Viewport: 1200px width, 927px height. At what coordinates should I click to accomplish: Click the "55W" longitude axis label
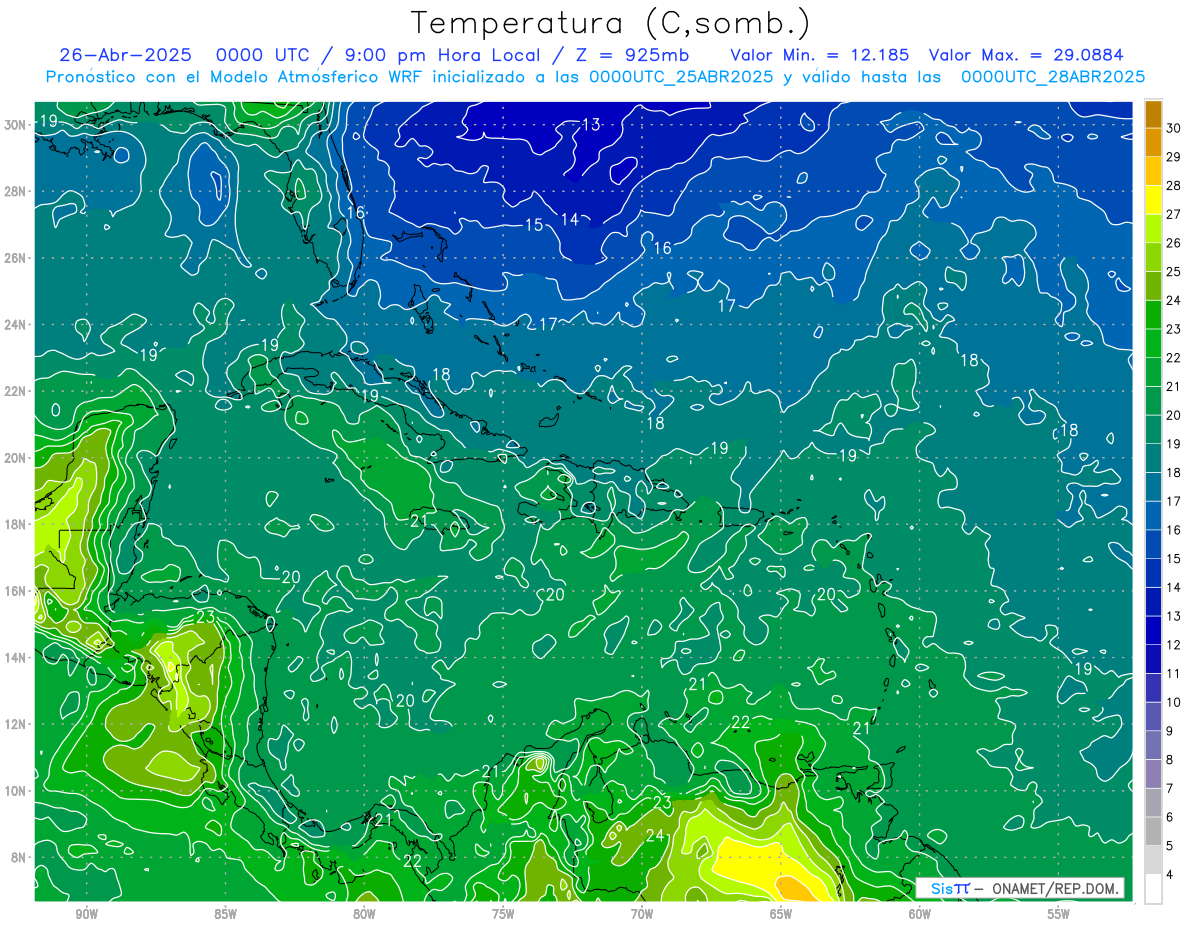[x=1059, y=914]
